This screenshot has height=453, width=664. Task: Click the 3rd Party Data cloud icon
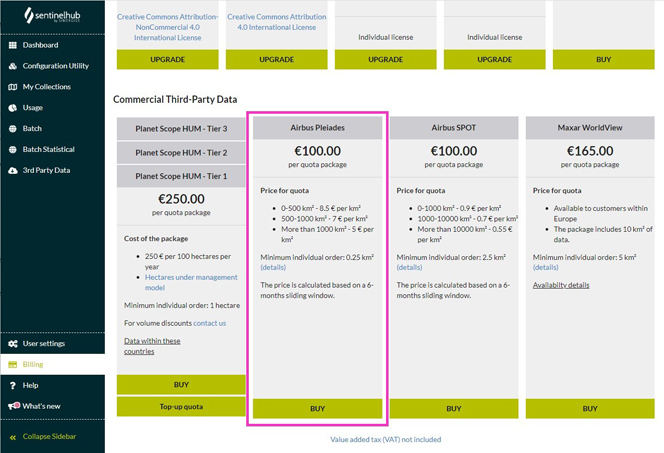coord(13,170)
